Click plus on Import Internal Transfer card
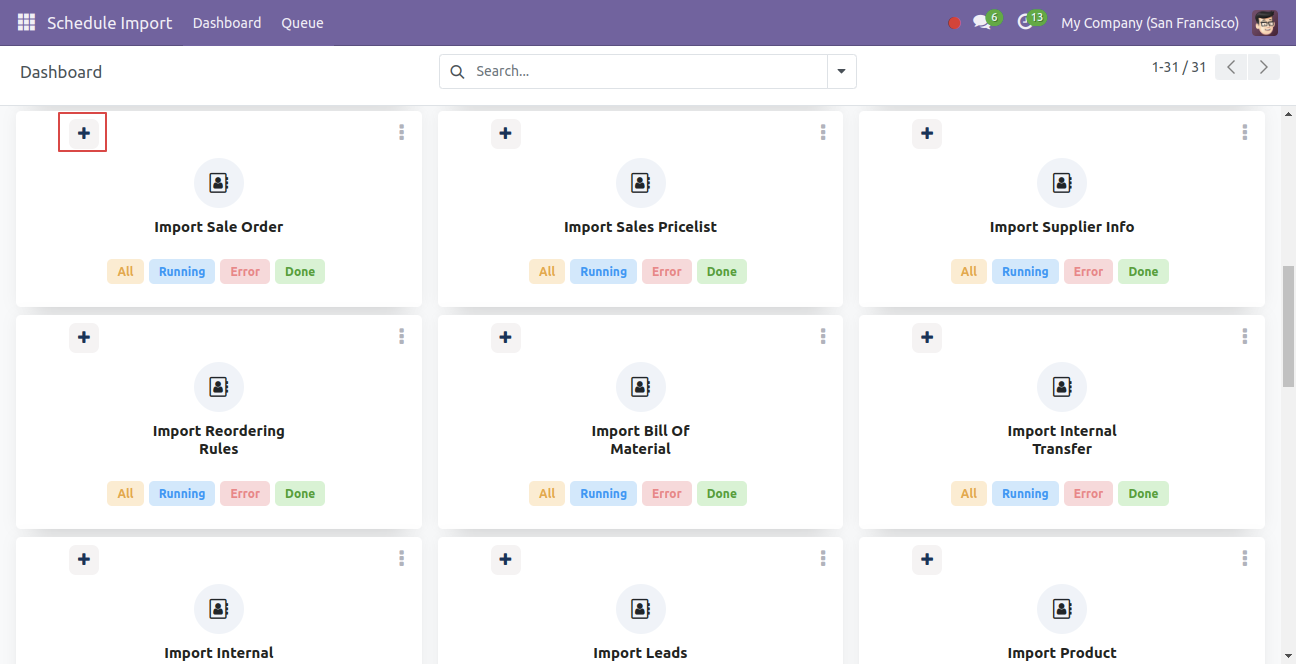The height and width of the screenshot is (664, 1296). [927, 337]
